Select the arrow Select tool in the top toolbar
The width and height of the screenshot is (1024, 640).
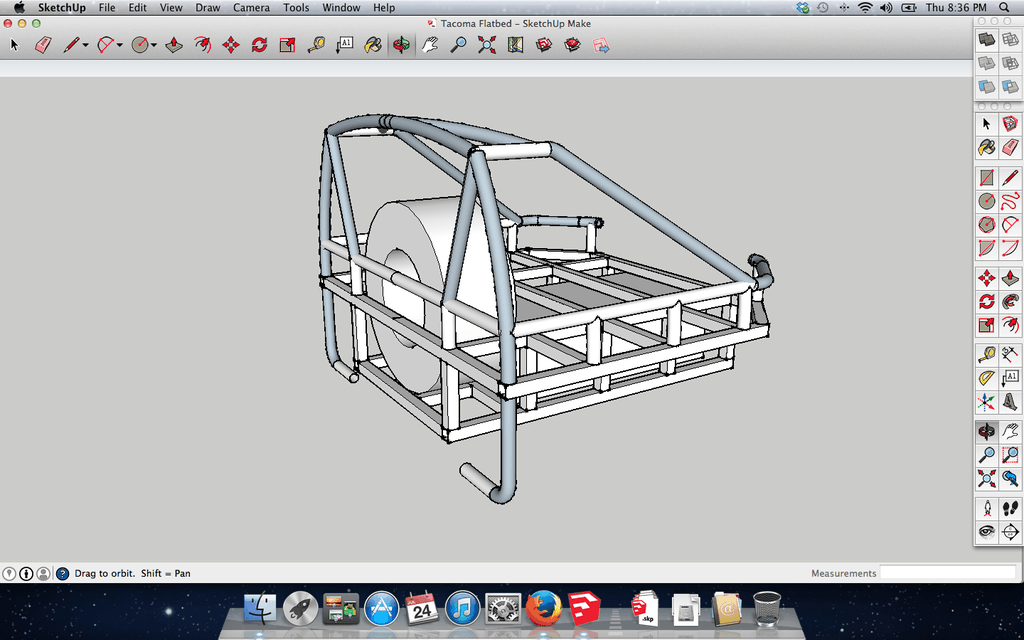tap(15, 45)
